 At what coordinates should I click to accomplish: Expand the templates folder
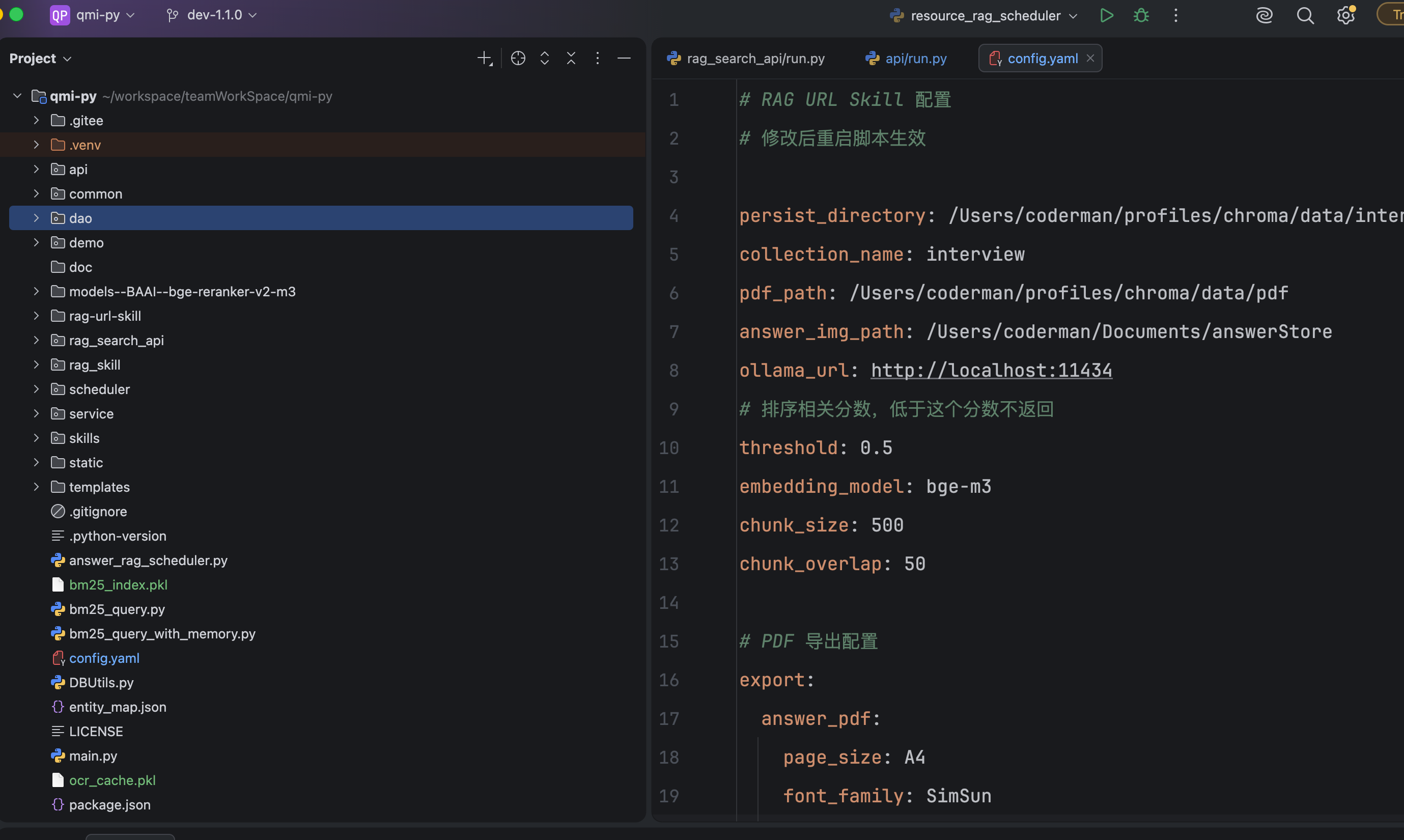pyautogui.click(x=36, y=487)
